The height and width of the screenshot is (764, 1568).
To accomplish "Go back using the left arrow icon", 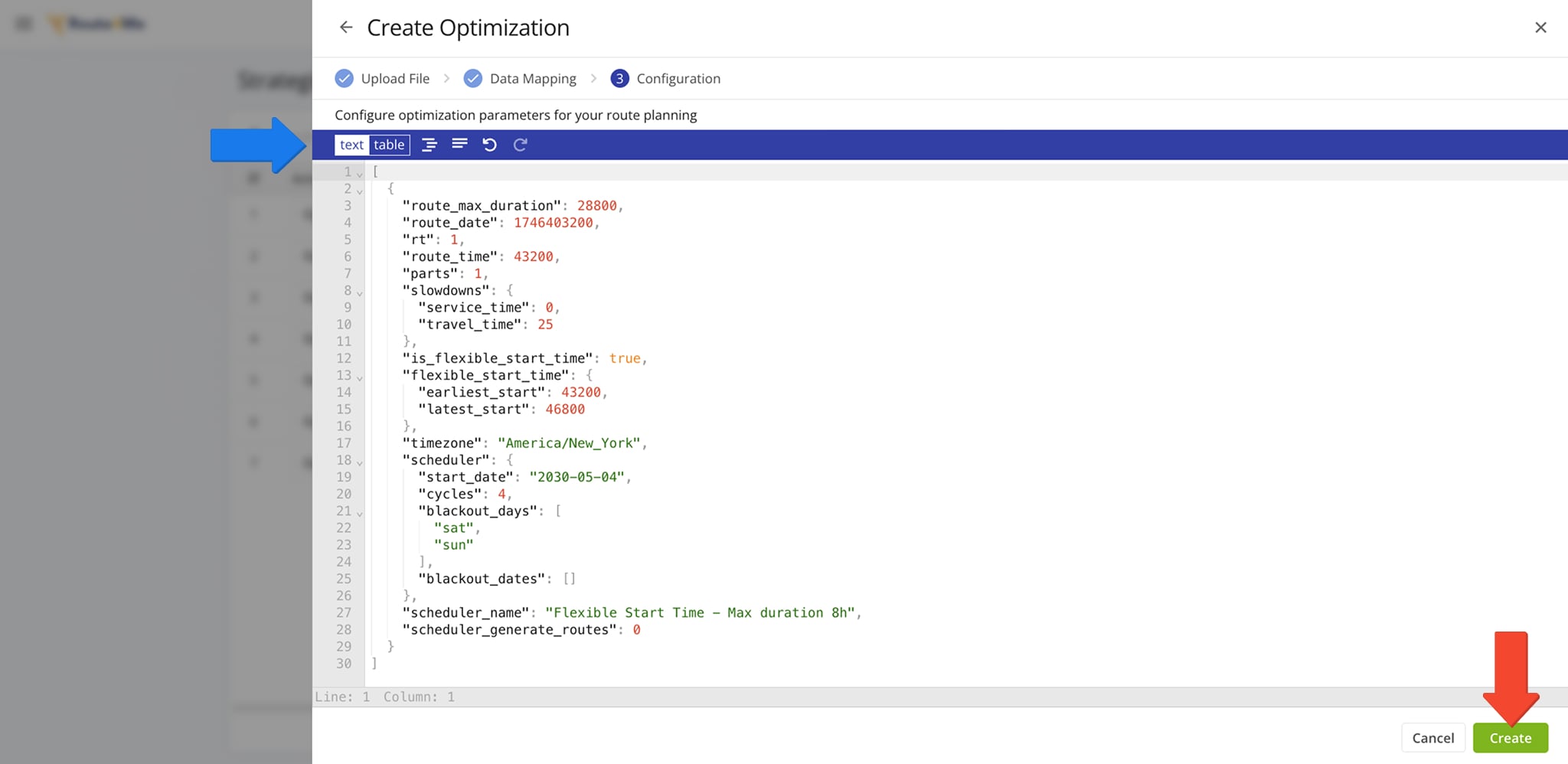I will point(346,28).
